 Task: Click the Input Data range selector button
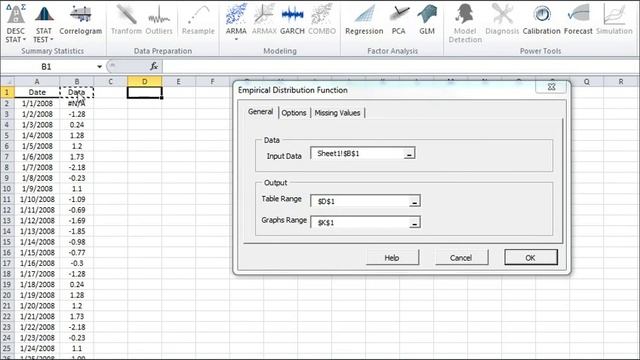[x=409, y=153]
